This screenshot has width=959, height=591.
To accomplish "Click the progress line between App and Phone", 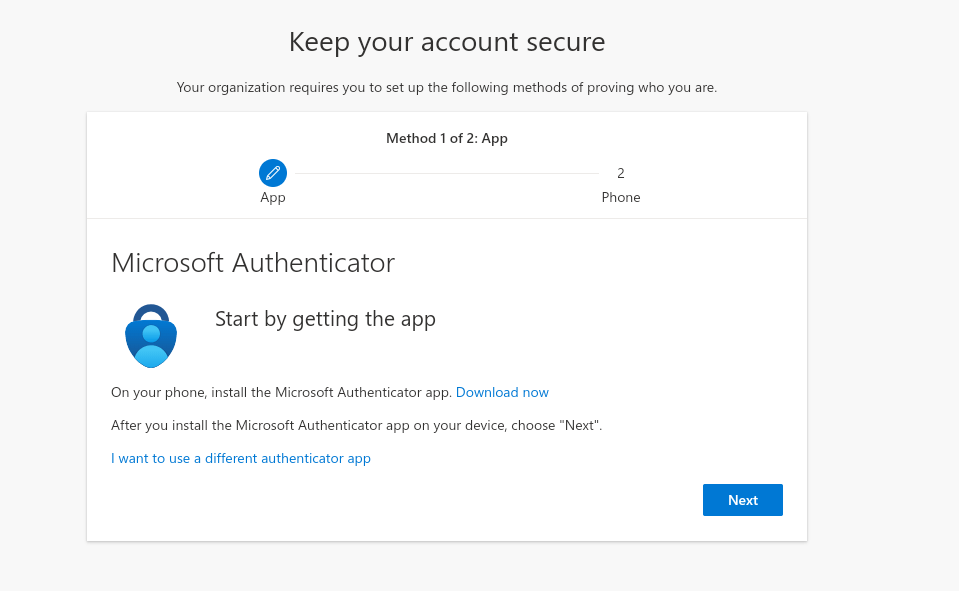I will [x=446, y=174].
